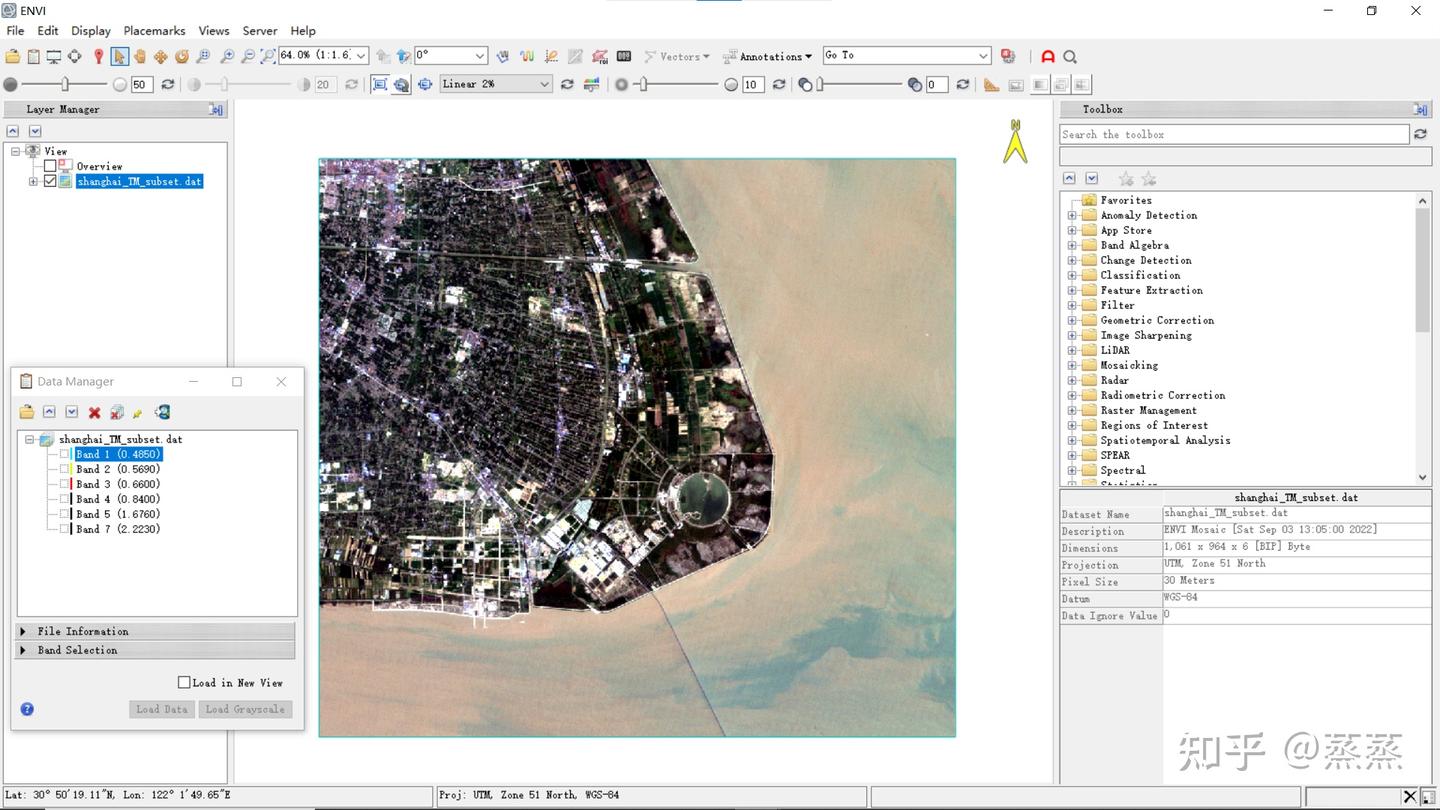Enable the Load in New View checkbox
1440x810 pixels.
point(184,683)
